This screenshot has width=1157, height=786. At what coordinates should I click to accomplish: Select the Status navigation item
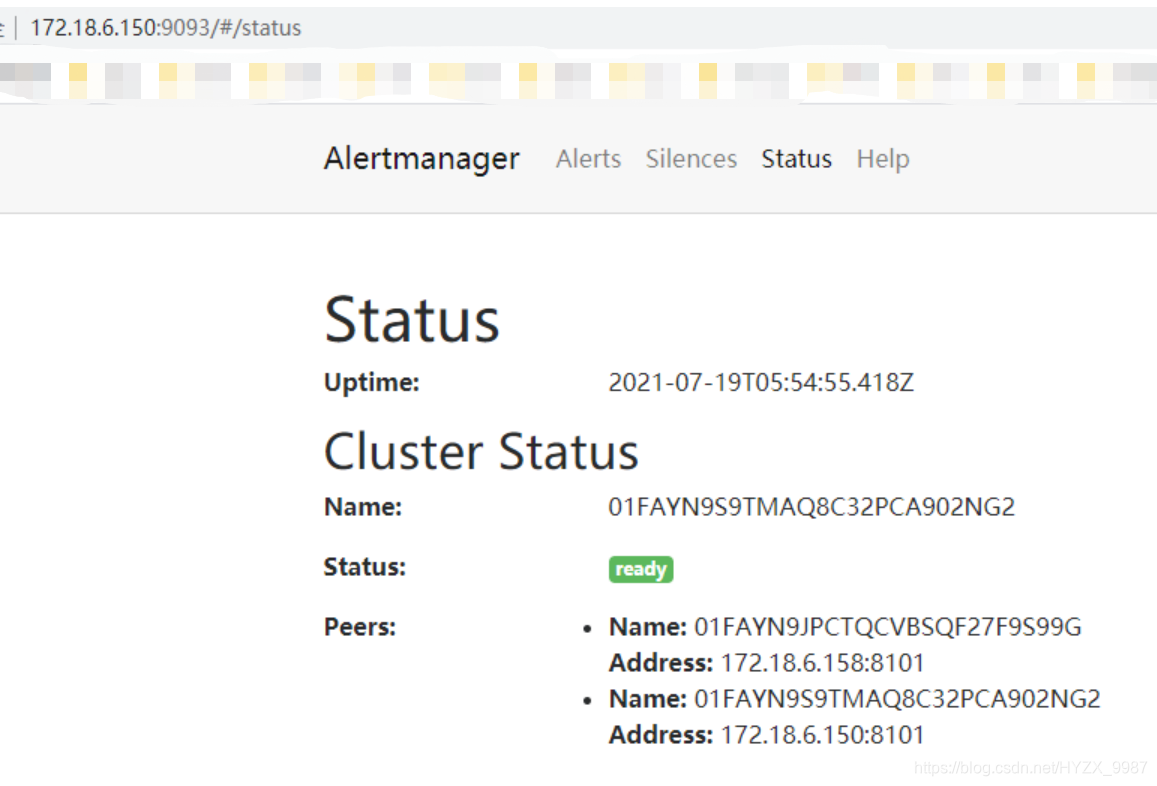(x=796, y=158)
